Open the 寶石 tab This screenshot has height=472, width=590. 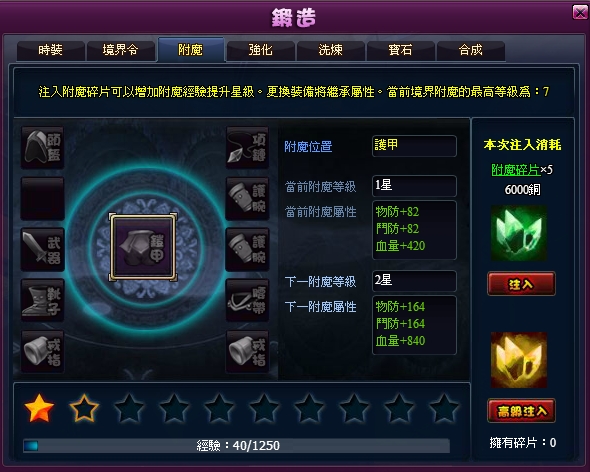(x=400, y=50)
